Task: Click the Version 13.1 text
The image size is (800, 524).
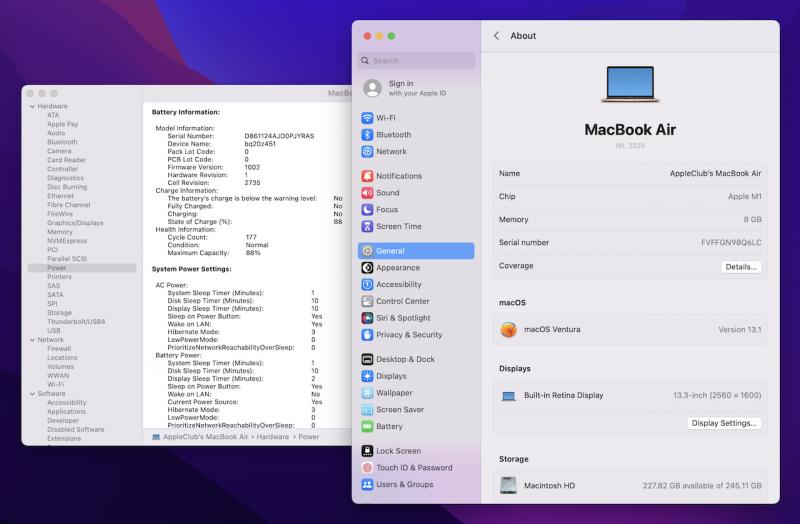Action: click(x=740, y=330)
